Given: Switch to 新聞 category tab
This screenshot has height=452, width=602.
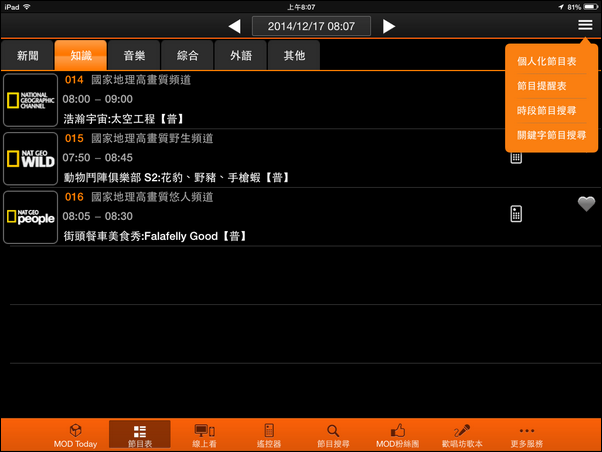Looking at the screenshot, I should point(27,55).
